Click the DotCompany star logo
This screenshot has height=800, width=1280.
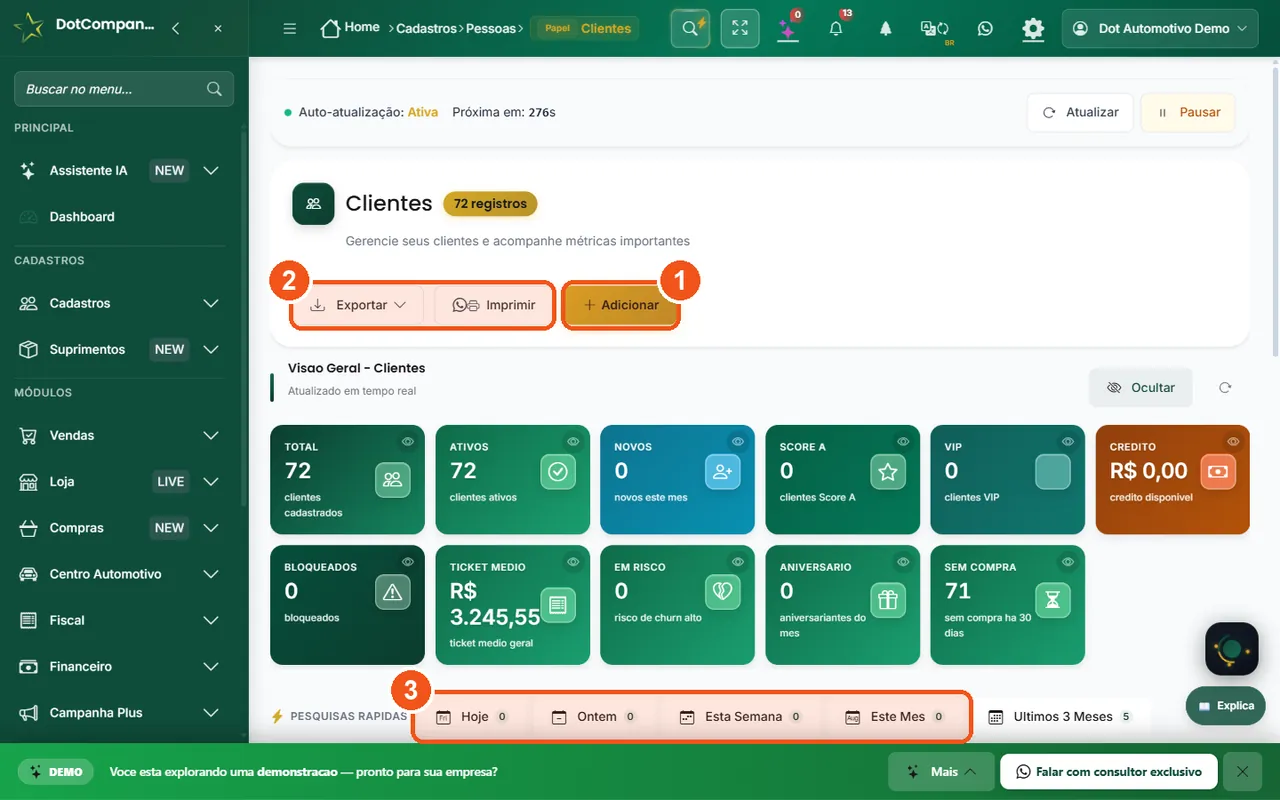pyautogui.click(x=29, y=27)
